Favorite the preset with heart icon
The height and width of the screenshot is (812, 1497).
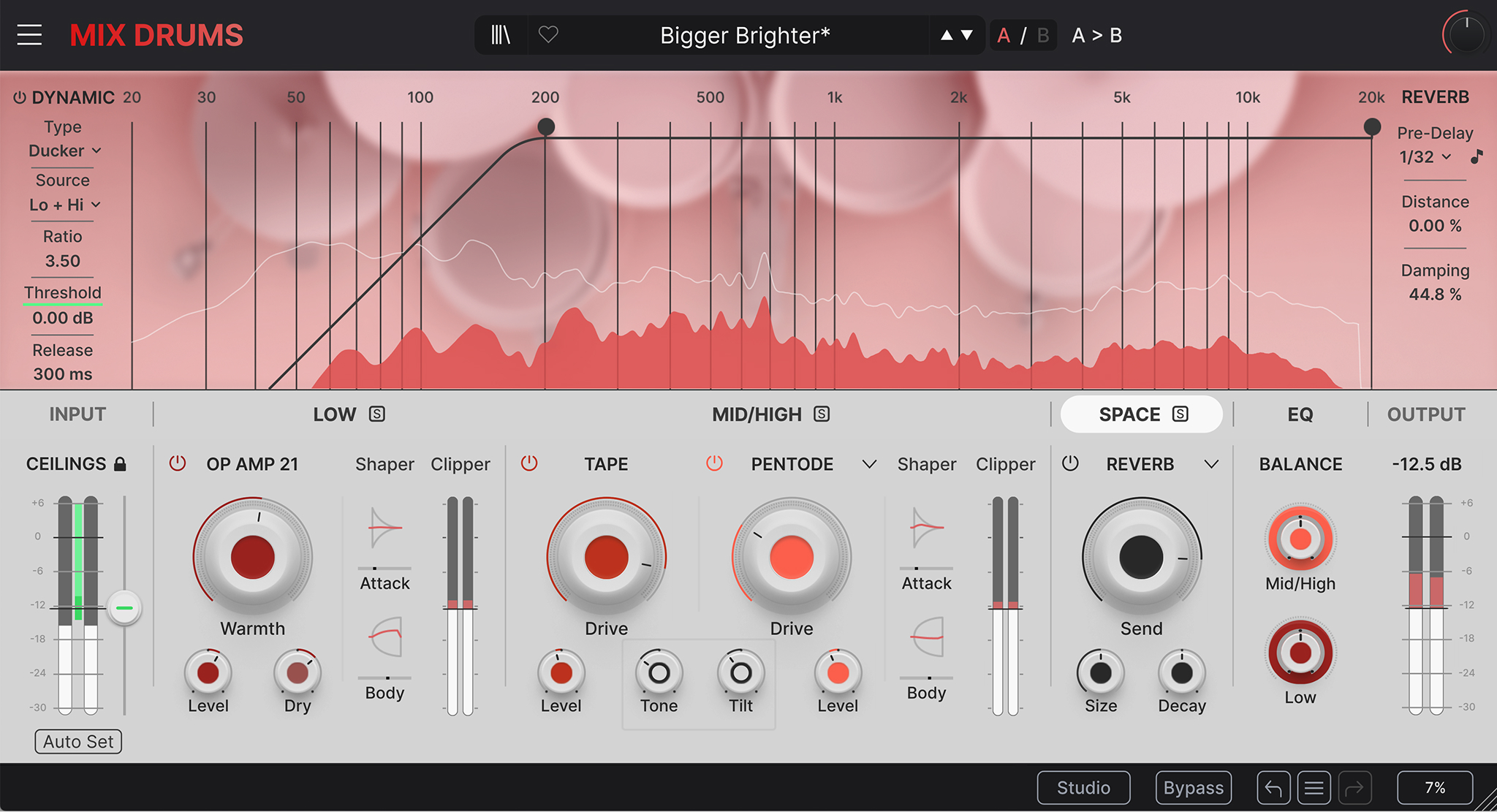pos(548,34)
